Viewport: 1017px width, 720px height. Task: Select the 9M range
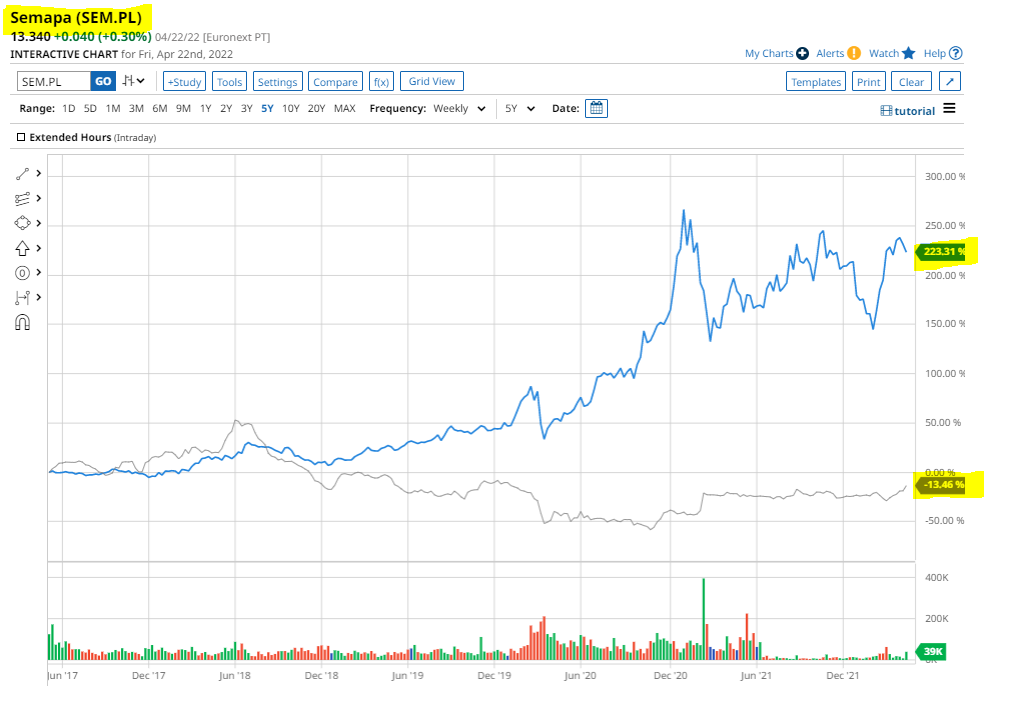click(x=184, y=108)
